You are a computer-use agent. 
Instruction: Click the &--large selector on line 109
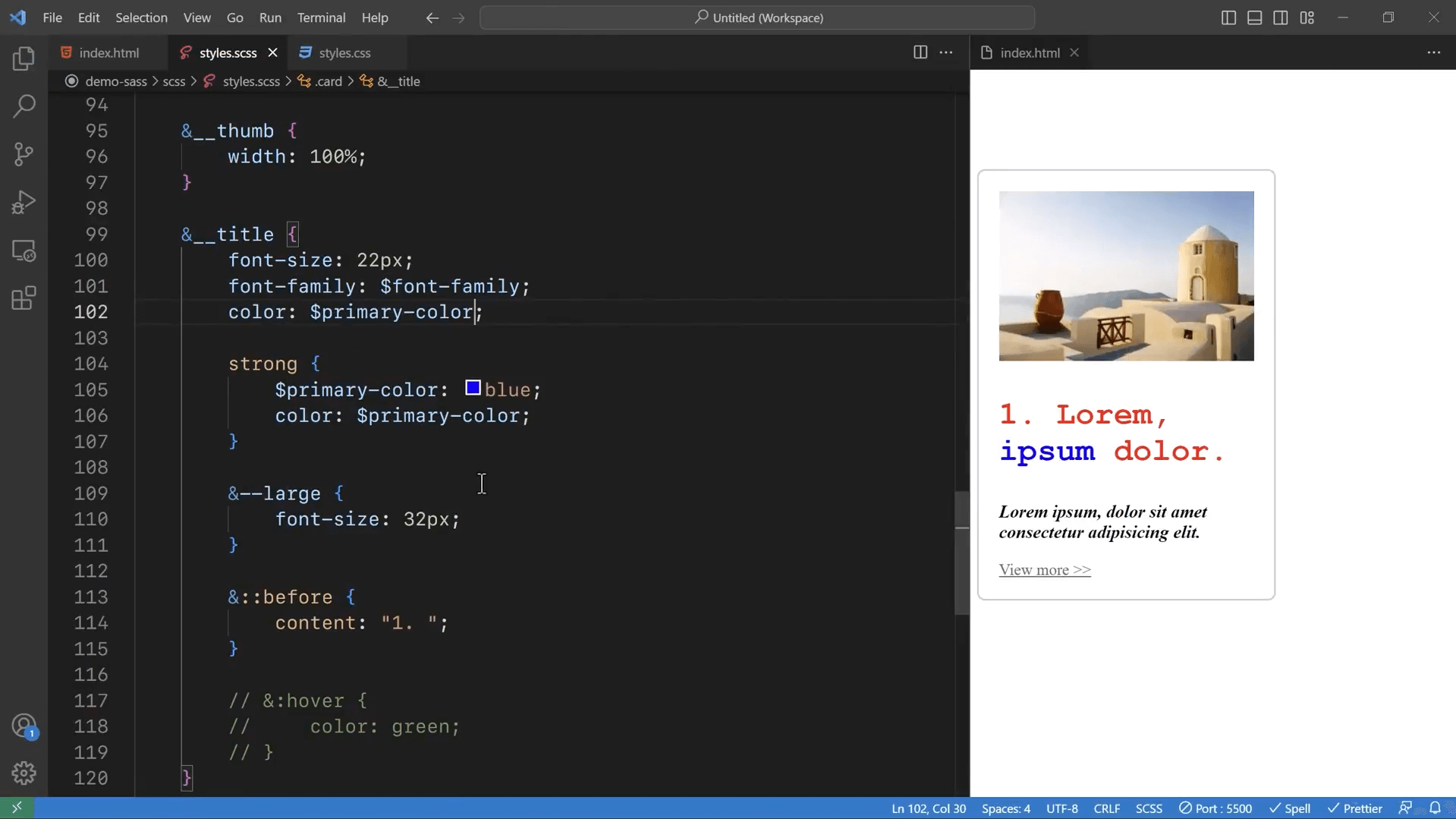275,493
